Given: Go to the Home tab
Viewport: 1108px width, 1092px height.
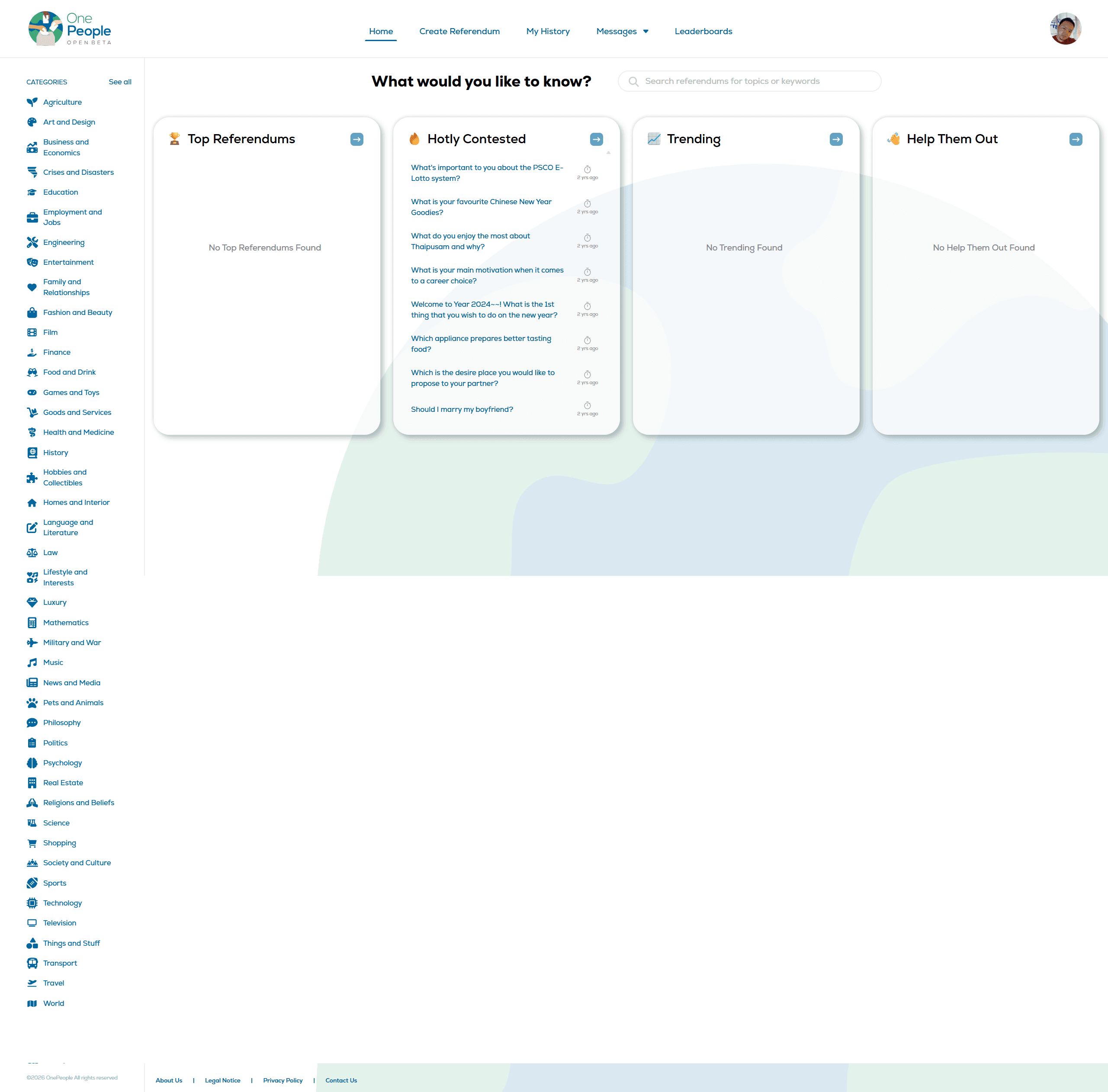Looking at the screenshot, I should coord(381,32).
